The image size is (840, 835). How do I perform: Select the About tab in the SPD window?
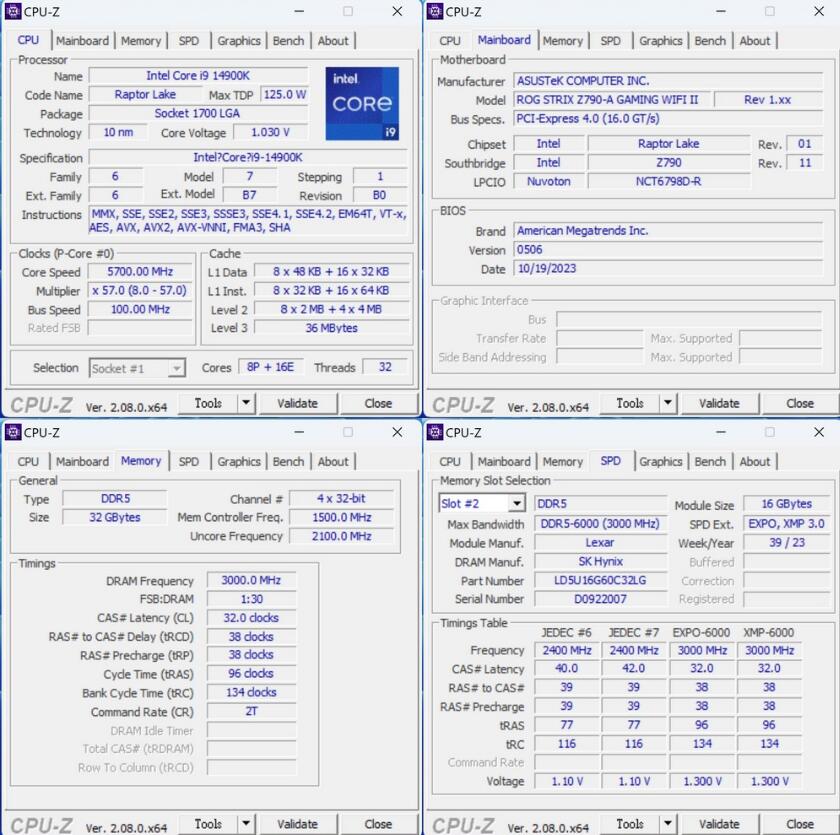click(755, 461)
